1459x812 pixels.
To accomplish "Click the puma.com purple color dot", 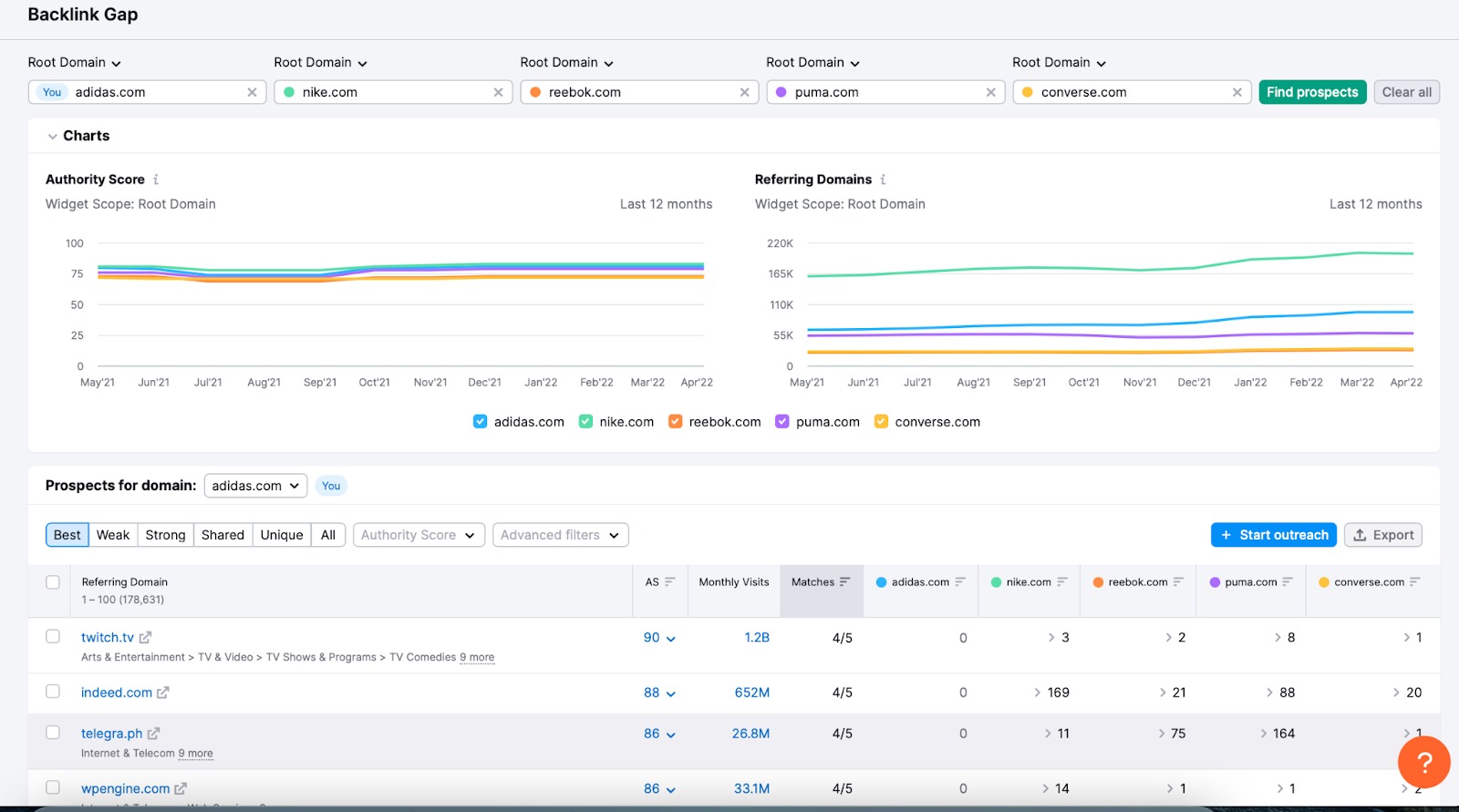I will point(781,92).
